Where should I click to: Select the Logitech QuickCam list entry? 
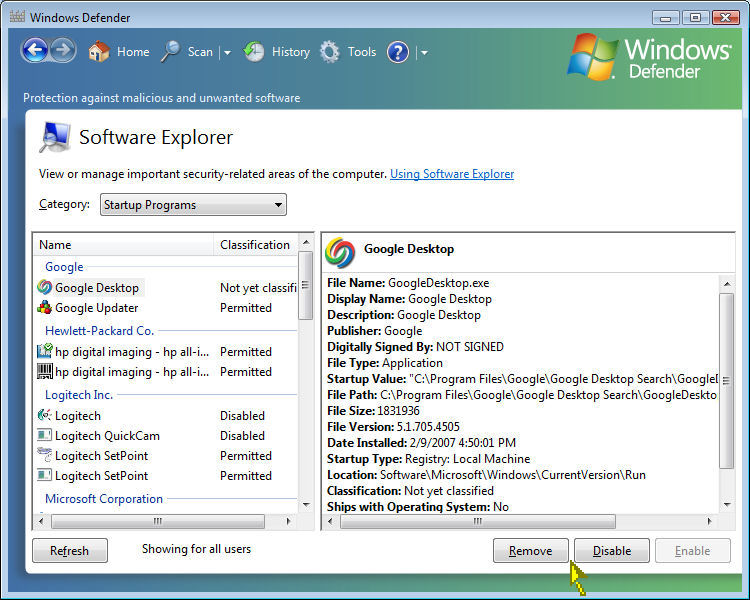click(107, 435)
